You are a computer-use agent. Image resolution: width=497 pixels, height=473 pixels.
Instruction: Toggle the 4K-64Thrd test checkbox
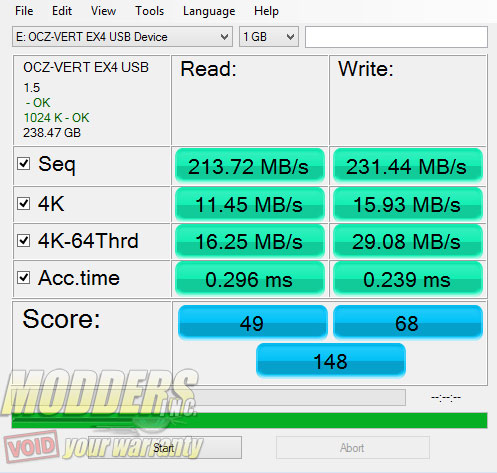(x=24, y=240)
